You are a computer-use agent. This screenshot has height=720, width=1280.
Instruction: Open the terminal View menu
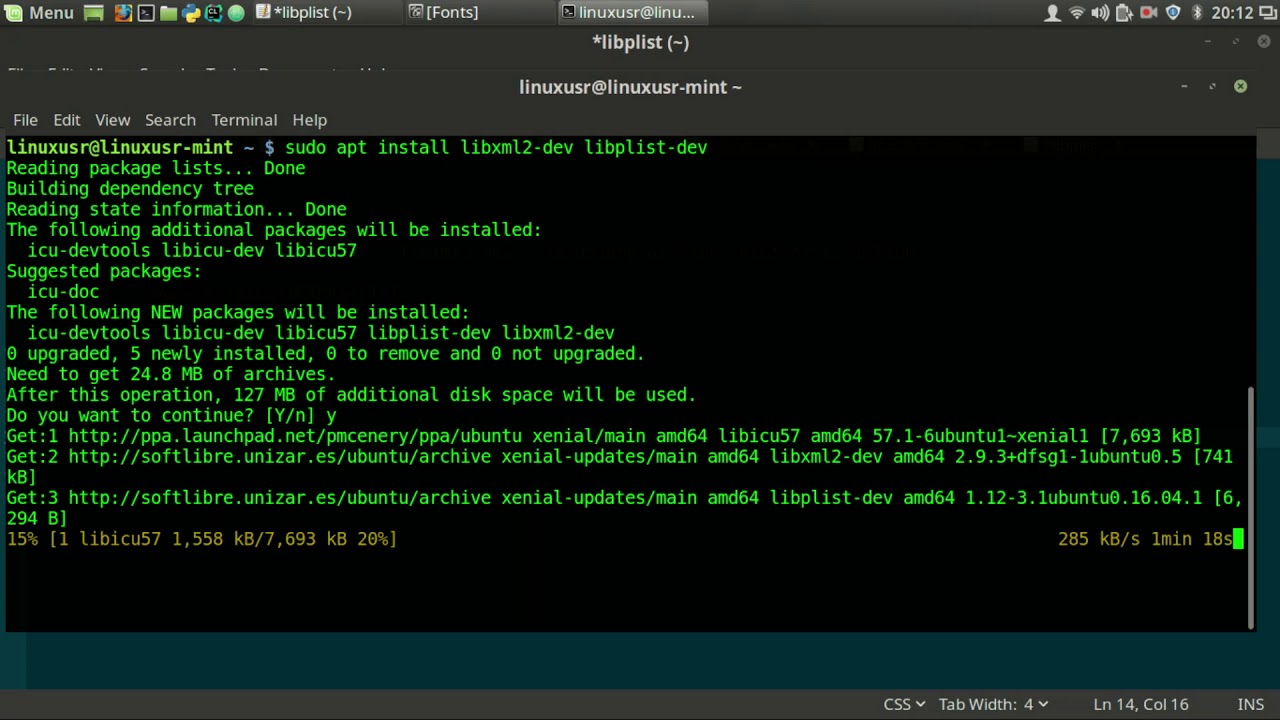(x=112, y=120)
